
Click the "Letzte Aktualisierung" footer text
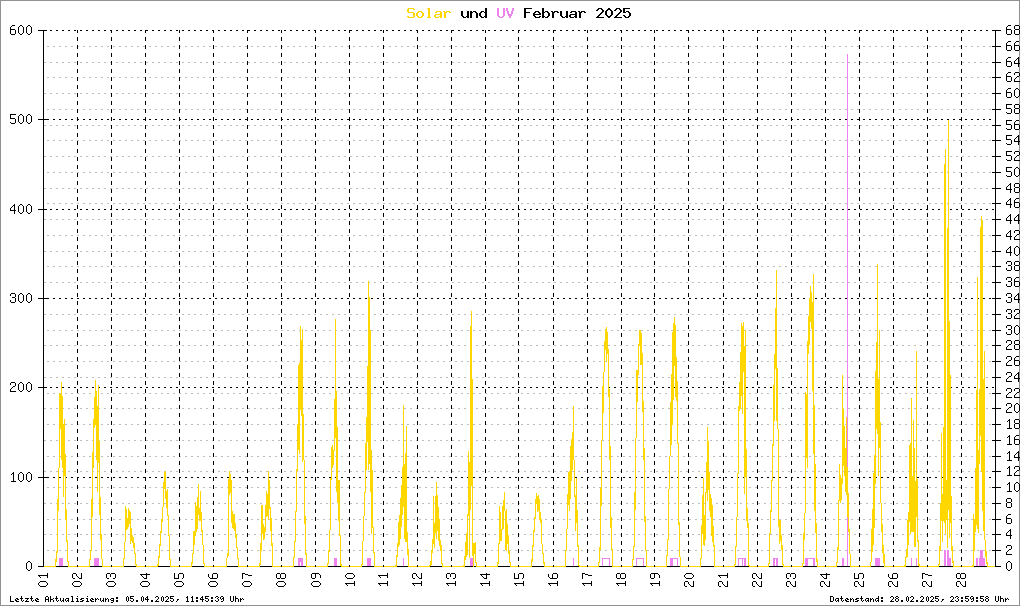pyautogui.click(x=125, y=599)
